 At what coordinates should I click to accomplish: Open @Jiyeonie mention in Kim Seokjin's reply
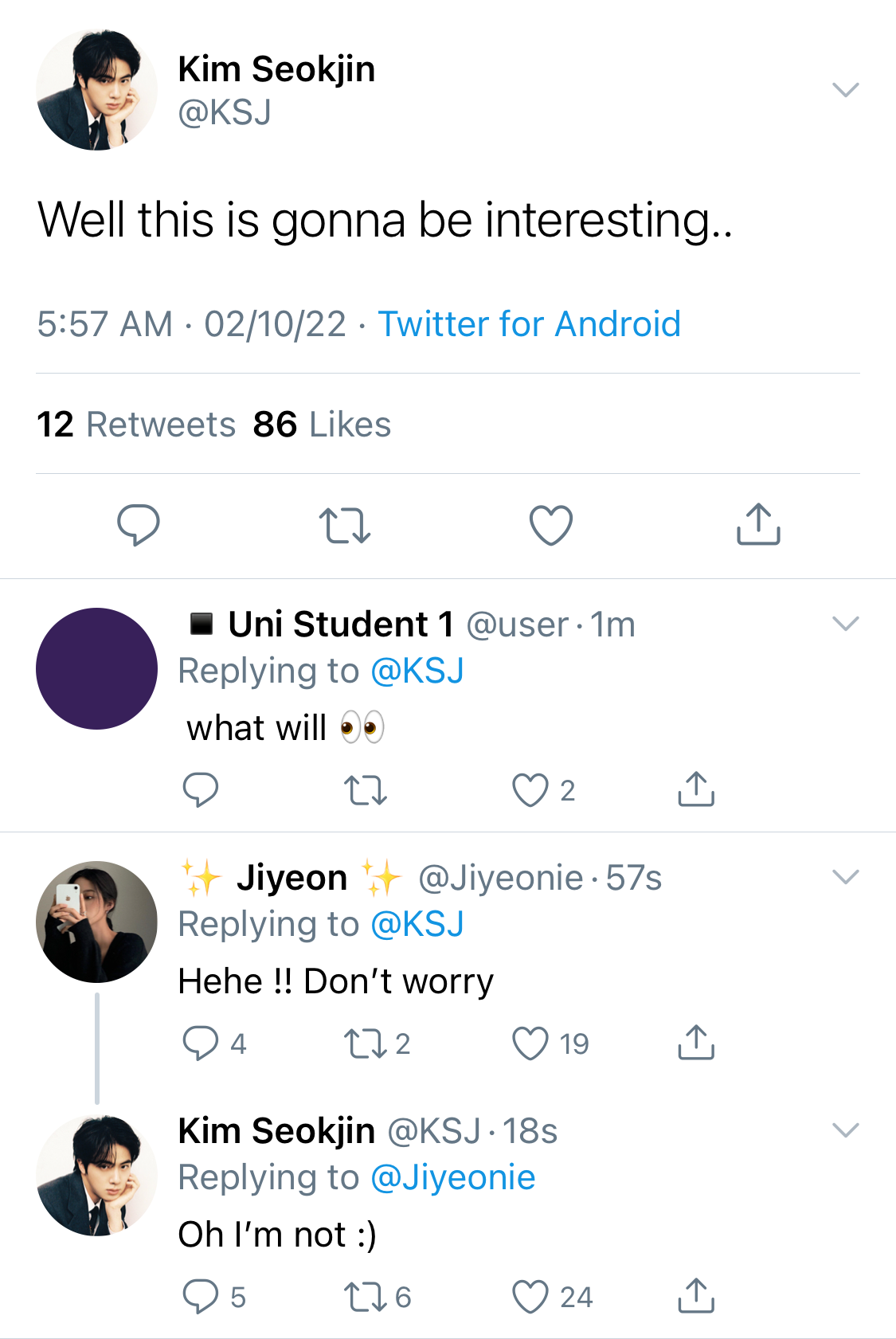coord(453,1177)
